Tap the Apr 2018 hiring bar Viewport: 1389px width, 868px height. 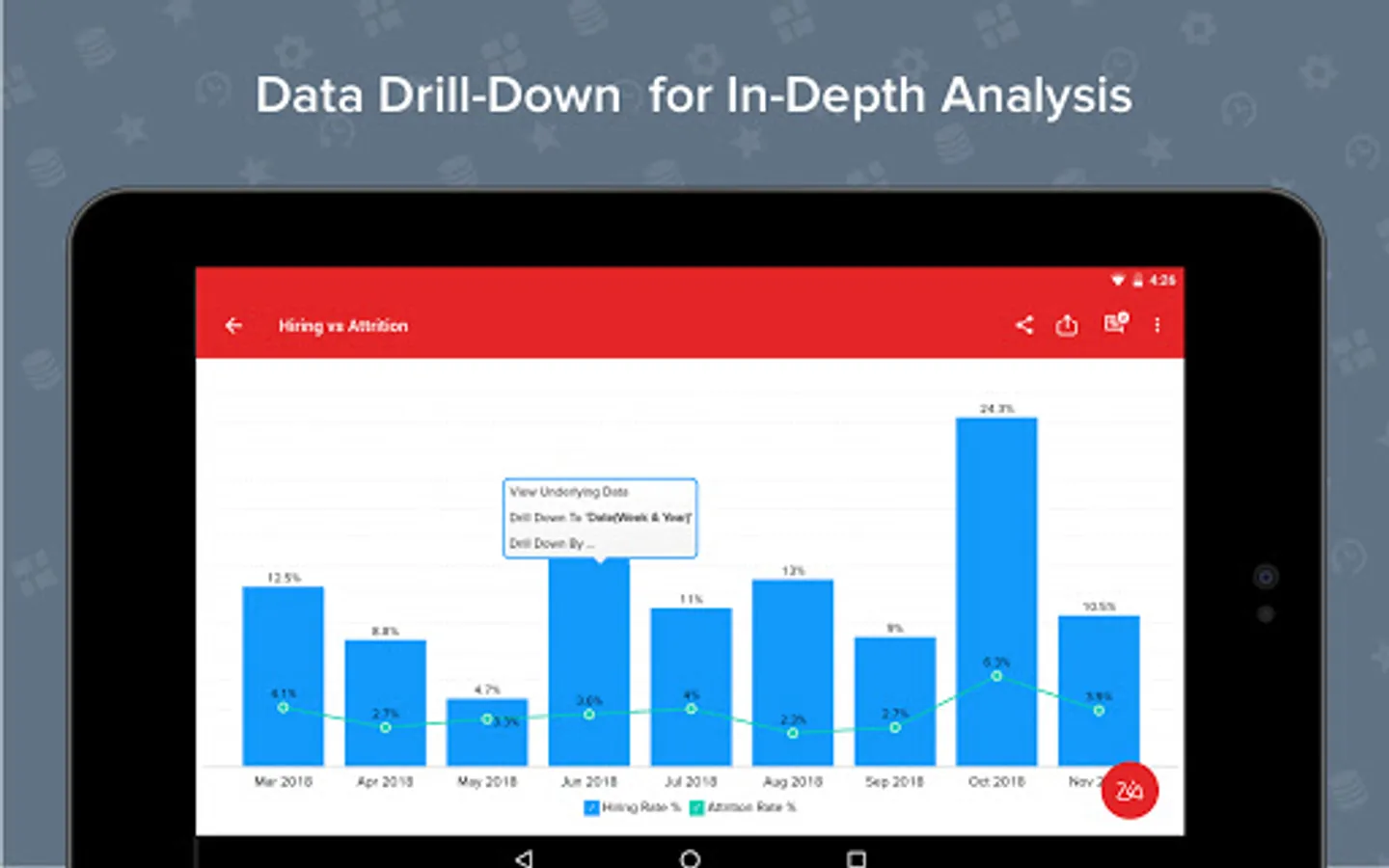[385, 703]
